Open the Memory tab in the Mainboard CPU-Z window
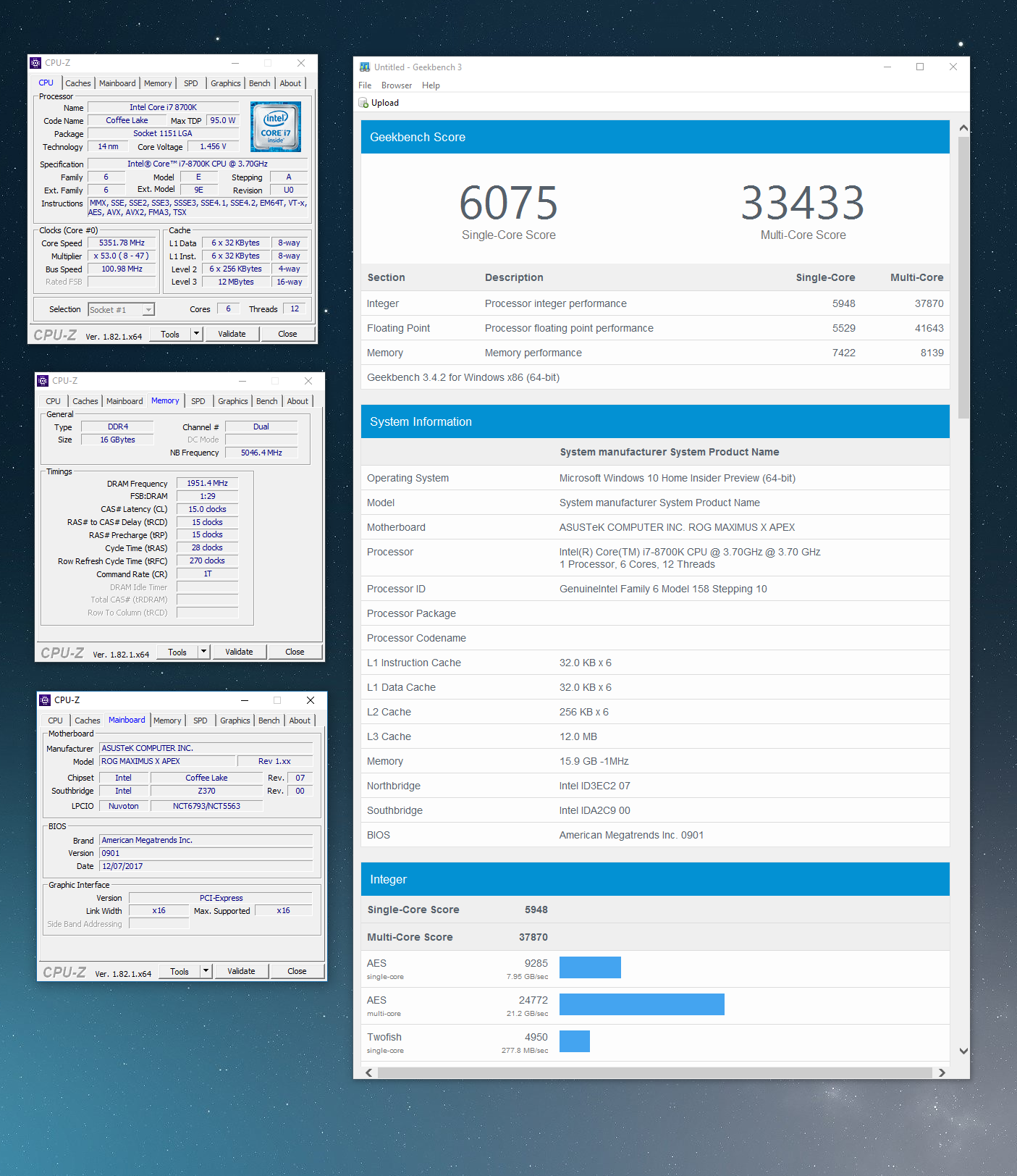The height and width of the screenshot is (1176, 1017). coord(167,721)
